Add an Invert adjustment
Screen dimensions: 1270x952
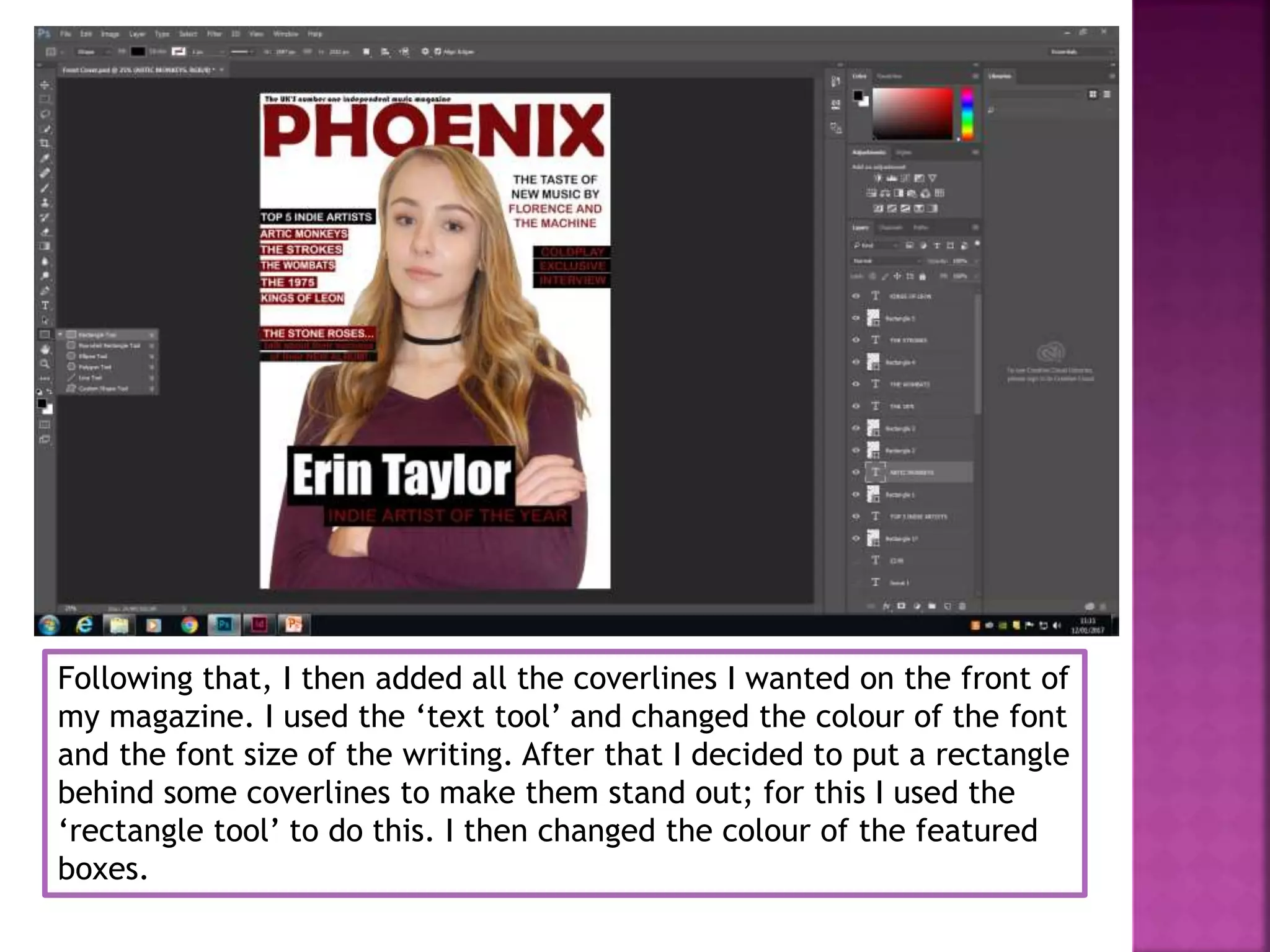(878, 208)
